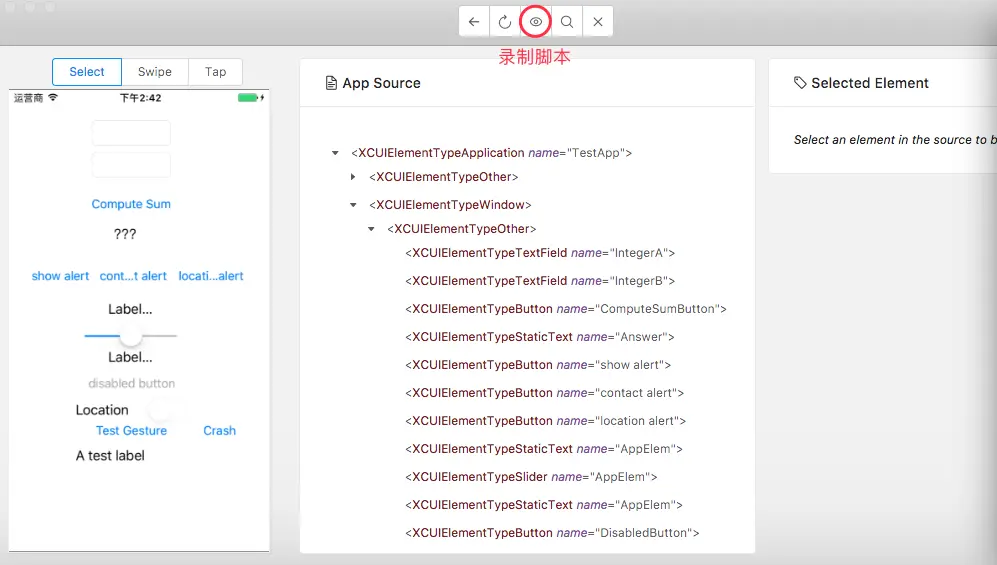Click the ??? answer label

pos(125,234)
